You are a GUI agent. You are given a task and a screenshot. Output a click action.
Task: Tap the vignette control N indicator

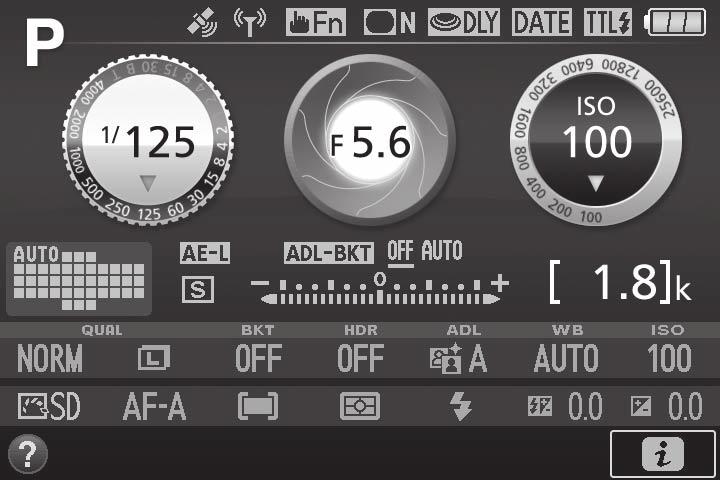pos(389,22)
